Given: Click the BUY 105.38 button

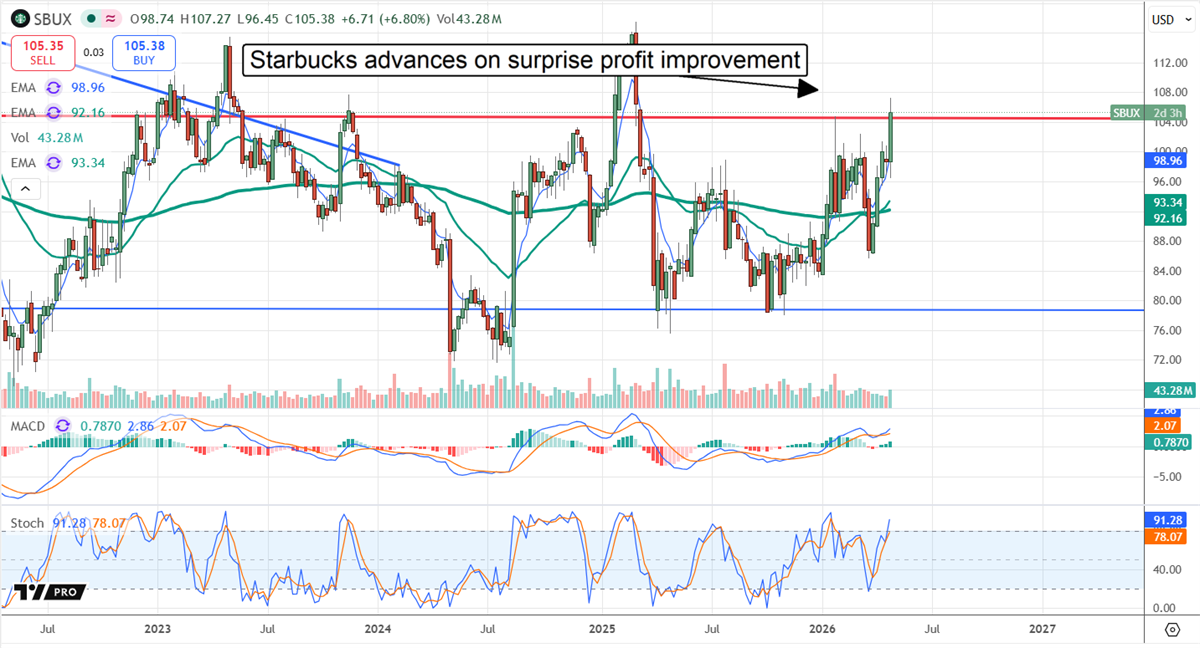Looking at the screenshot, I should point(144,52).
